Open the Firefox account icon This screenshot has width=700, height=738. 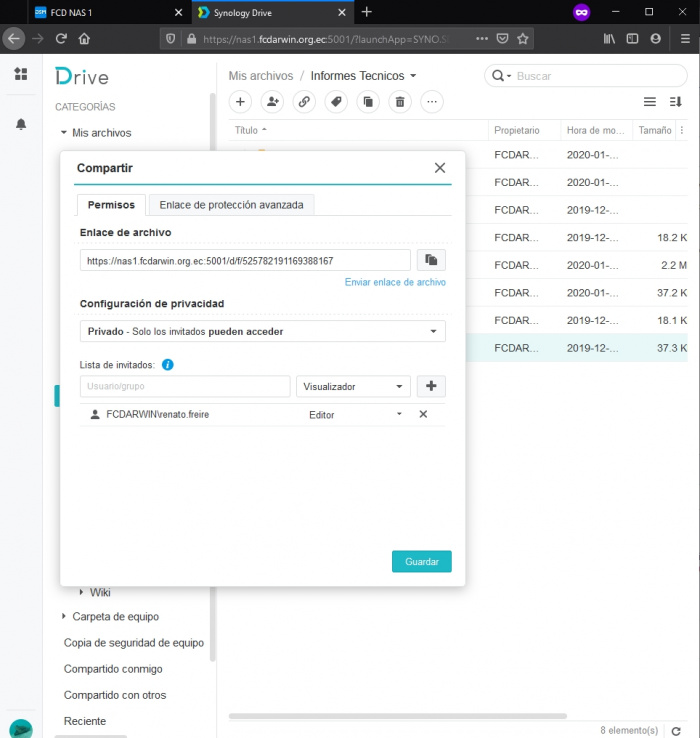click(656, 39)
